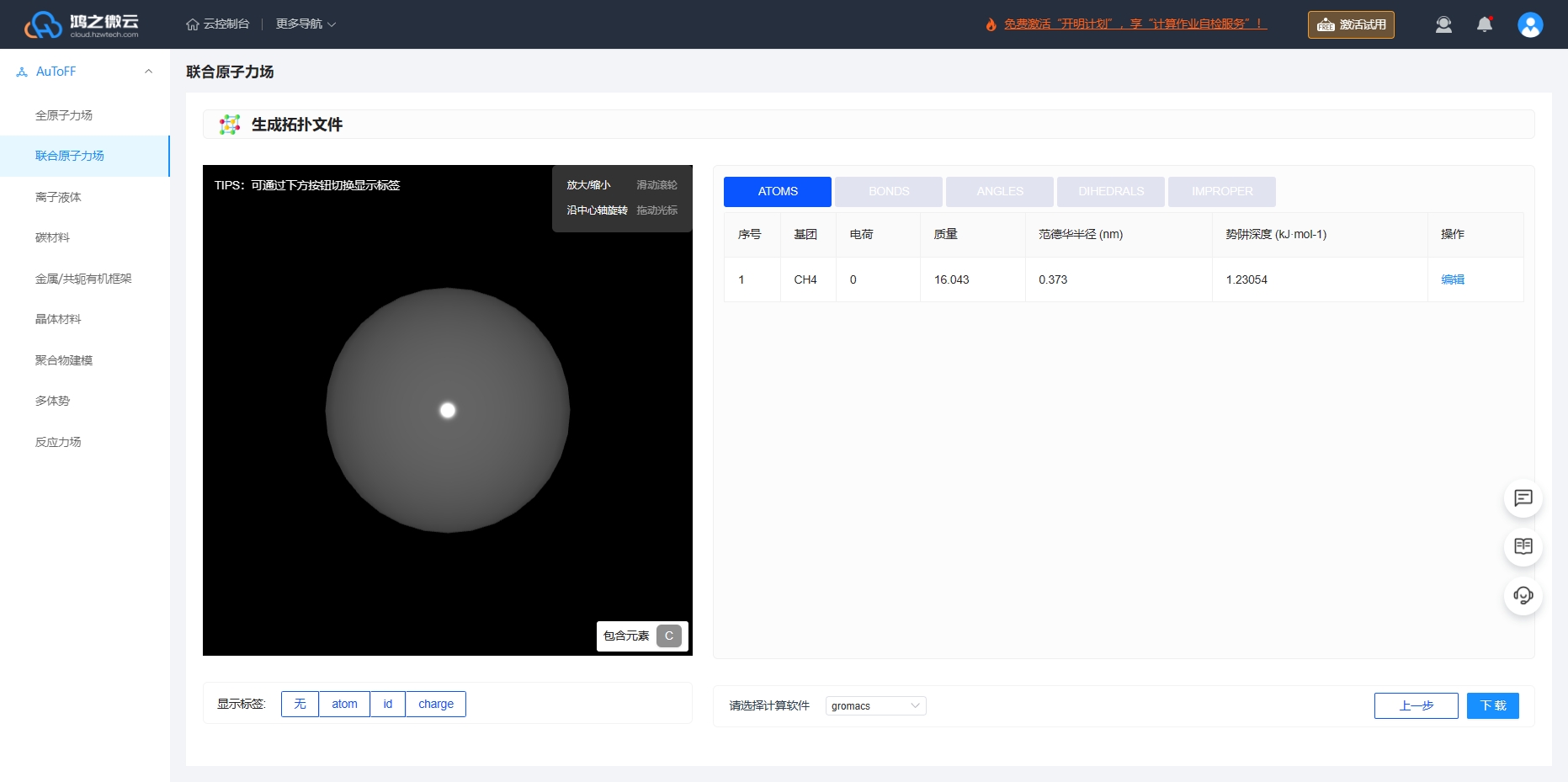Screen dimensions: 1568x782
Task: Set display label to 无
Action: tap(300, 704)
